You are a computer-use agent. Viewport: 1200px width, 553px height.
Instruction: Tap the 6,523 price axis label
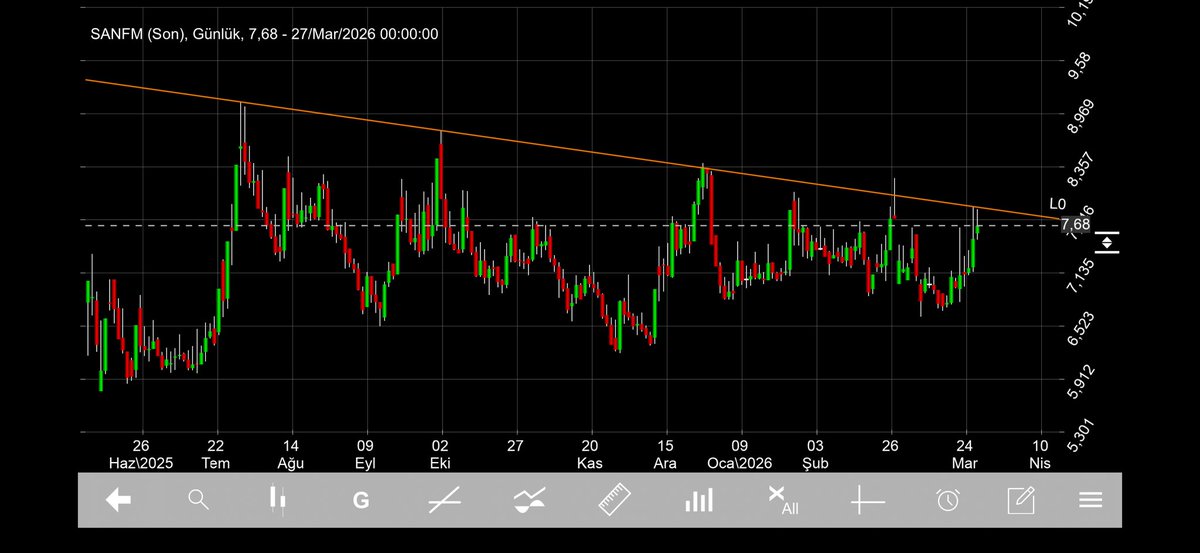click(1081, 328)
